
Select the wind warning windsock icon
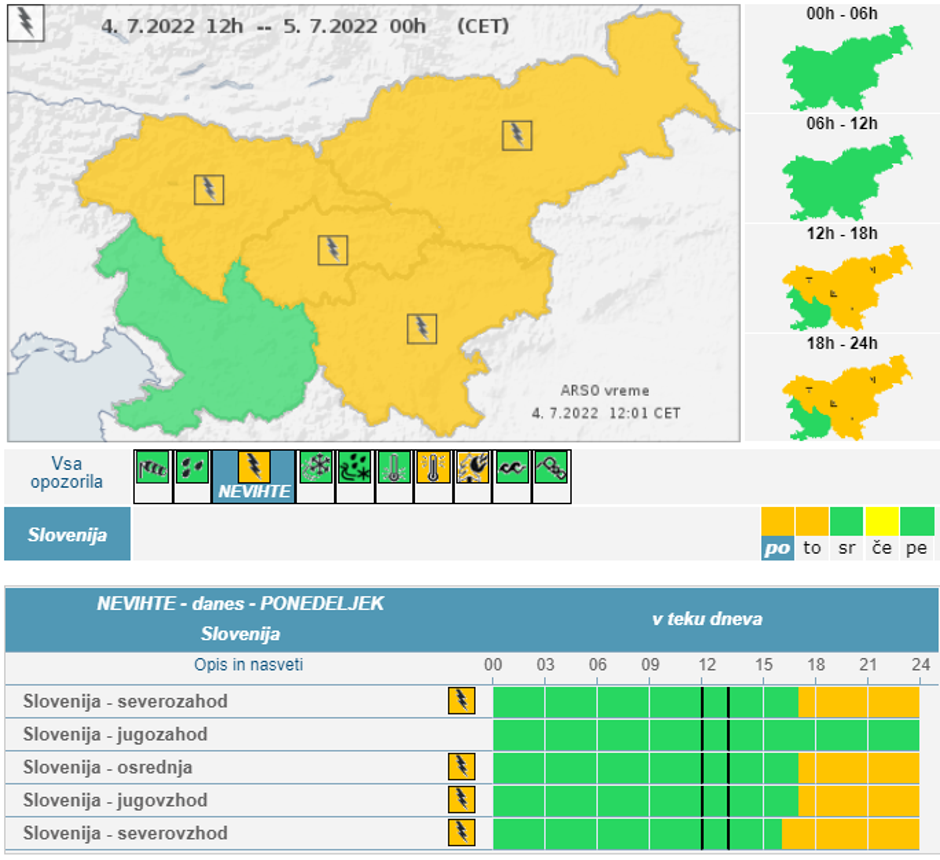tap(153, 467)
